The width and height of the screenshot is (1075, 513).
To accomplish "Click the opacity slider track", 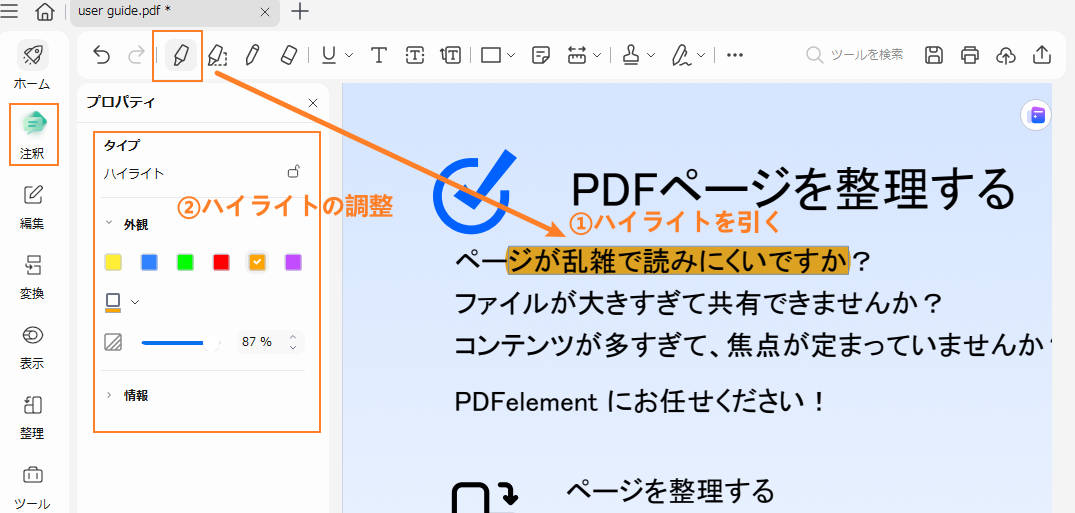I will pos(181,342).
